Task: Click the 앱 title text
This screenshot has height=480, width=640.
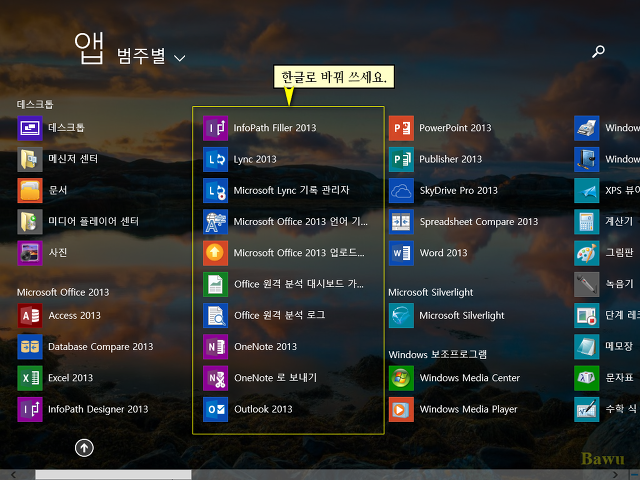Action: coord(89,48)
